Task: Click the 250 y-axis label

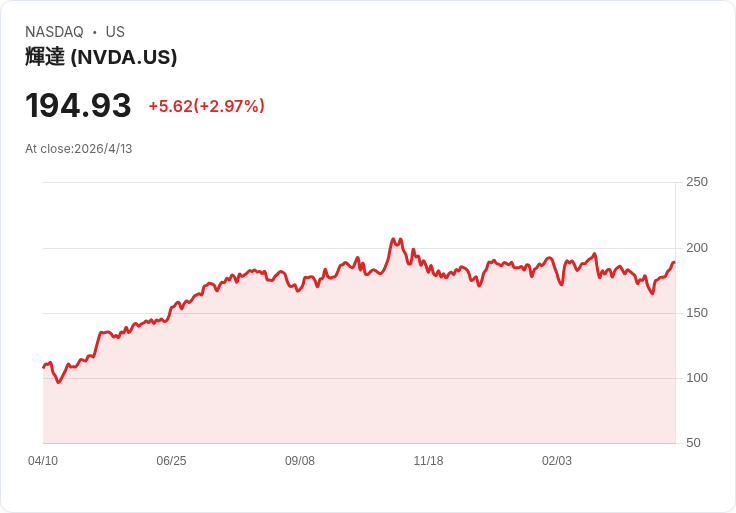Action: [x=696, y=182]
